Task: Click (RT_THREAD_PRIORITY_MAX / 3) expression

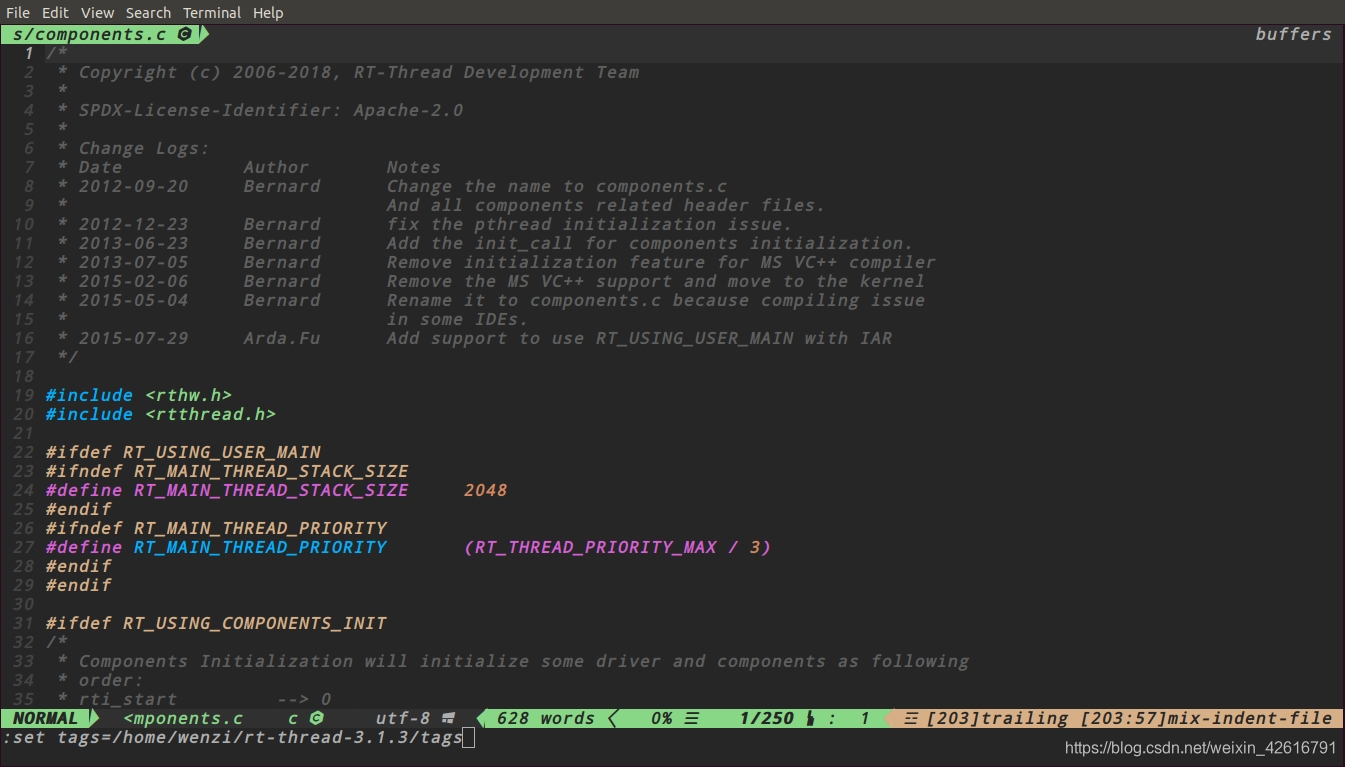Action: [617, 547]
